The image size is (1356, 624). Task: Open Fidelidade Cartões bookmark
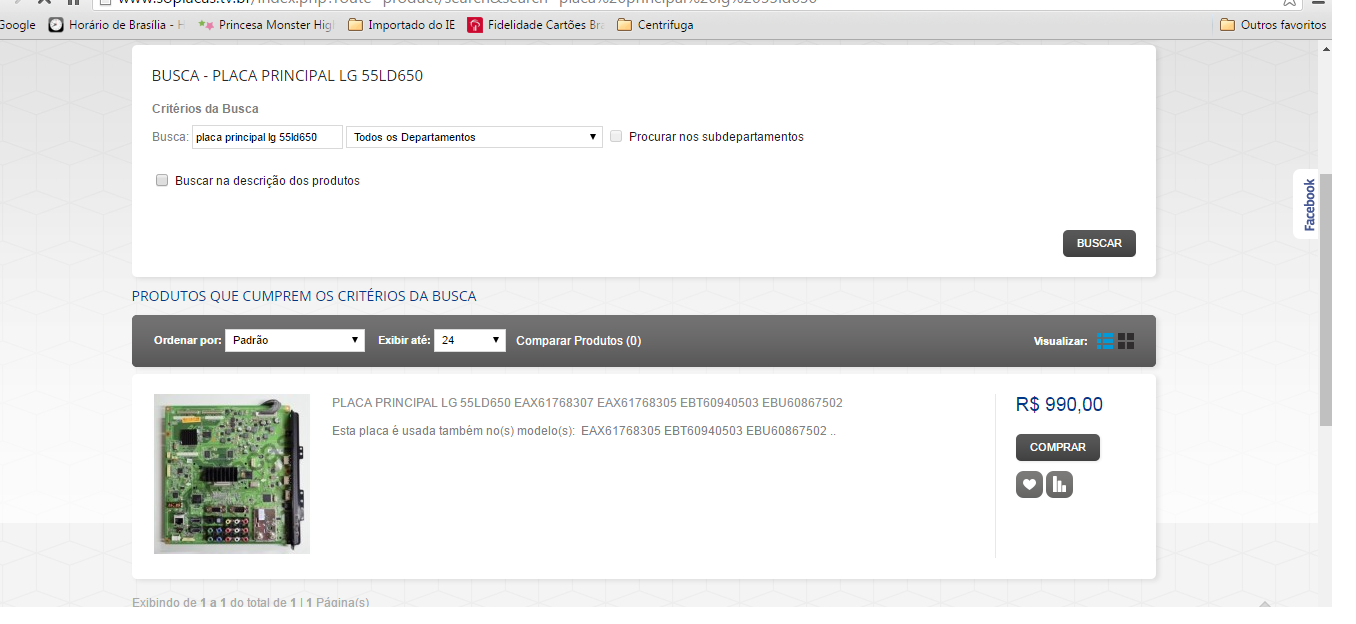[x=535, y=25]
